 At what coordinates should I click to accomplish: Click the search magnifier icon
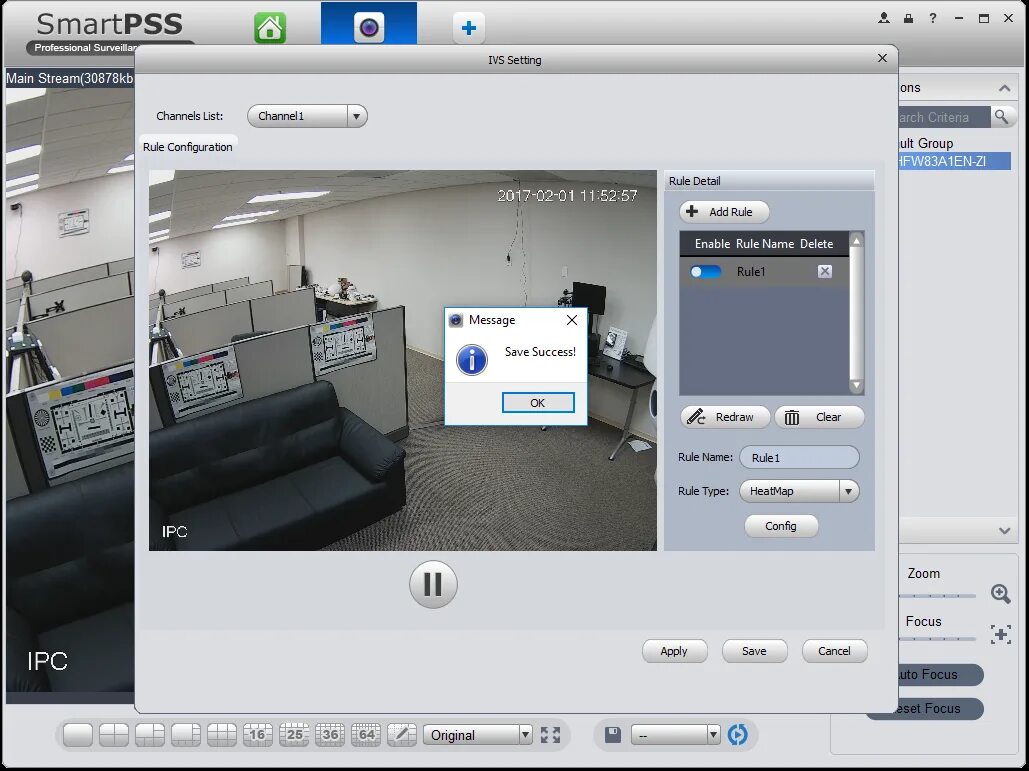(x=1001, y=117)
